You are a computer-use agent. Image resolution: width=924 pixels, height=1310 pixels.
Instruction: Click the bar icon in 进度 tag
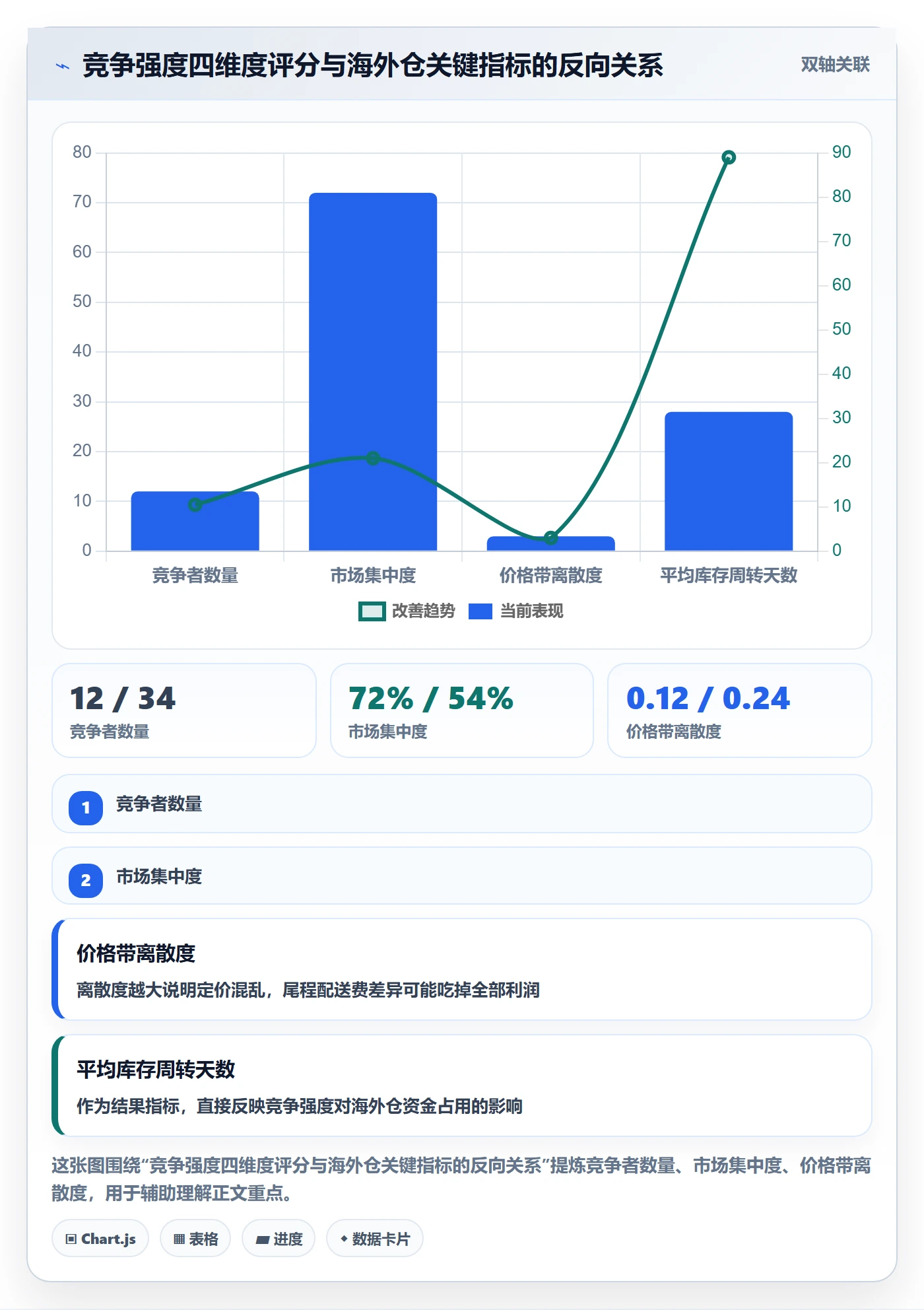[x=262, y=1240]
